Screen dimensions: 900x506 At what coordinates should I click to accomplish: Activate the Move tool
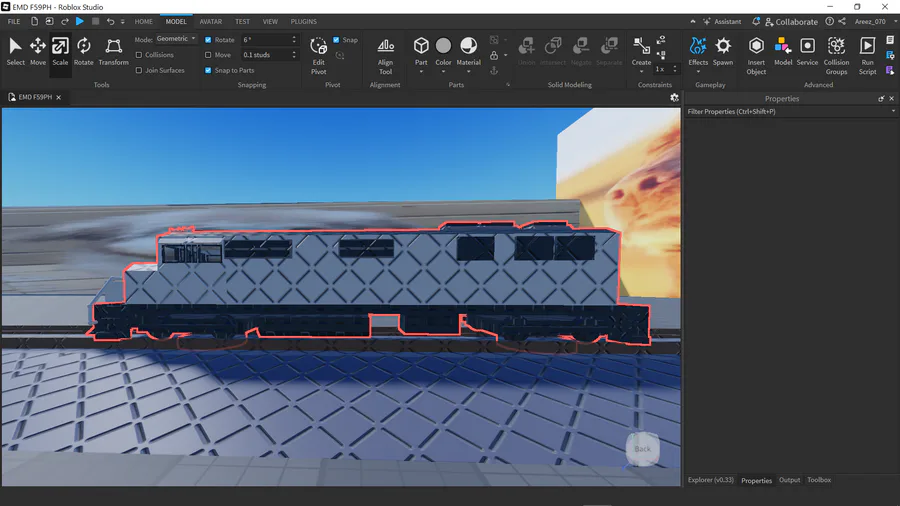click(x=38, y=52)
